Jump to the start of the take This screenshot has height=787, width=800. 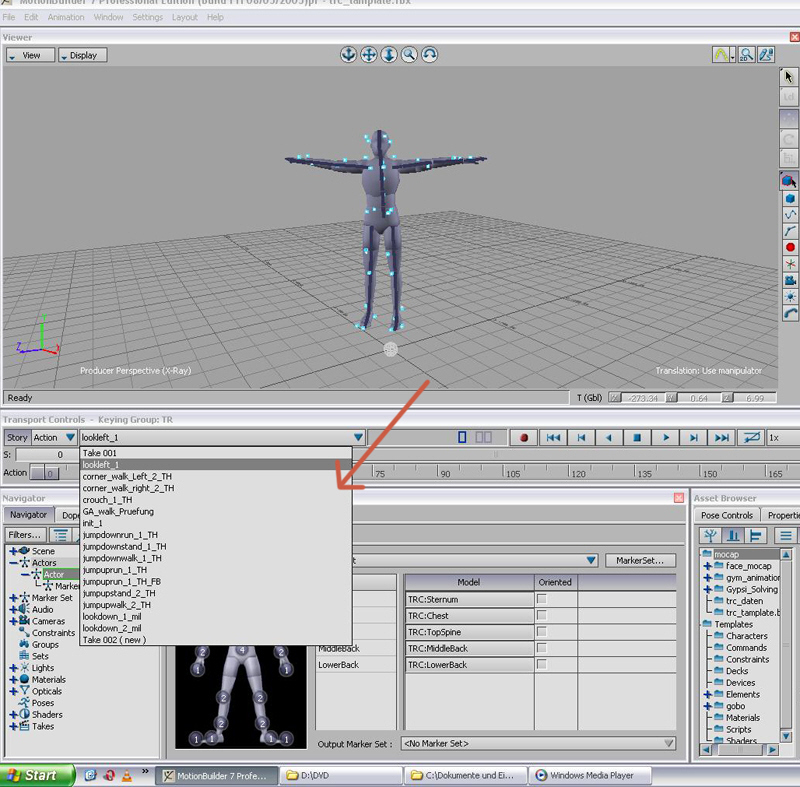[552, 438]
